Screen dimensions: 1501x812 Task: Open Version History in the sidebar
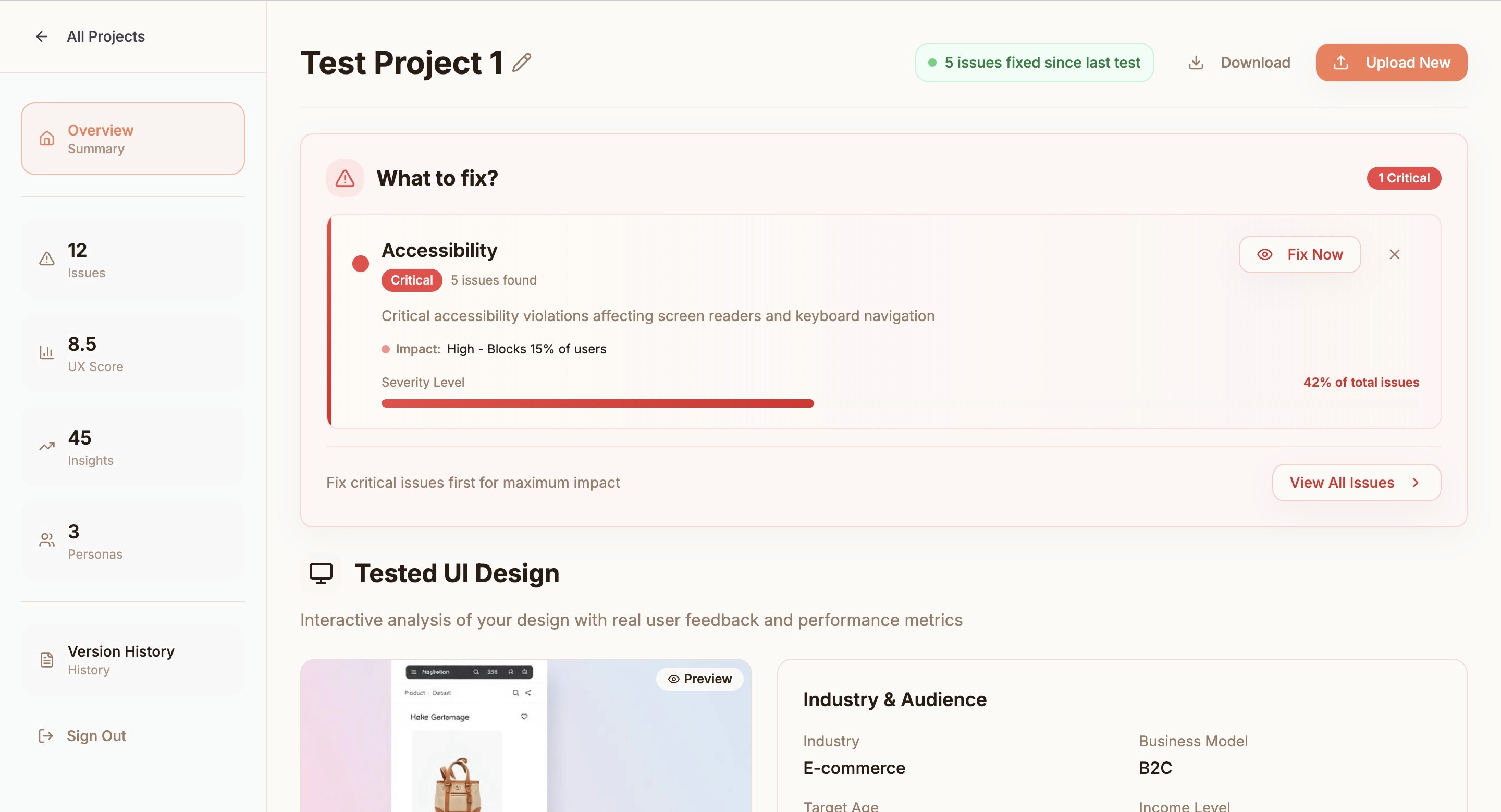click(x=133, y=660)
